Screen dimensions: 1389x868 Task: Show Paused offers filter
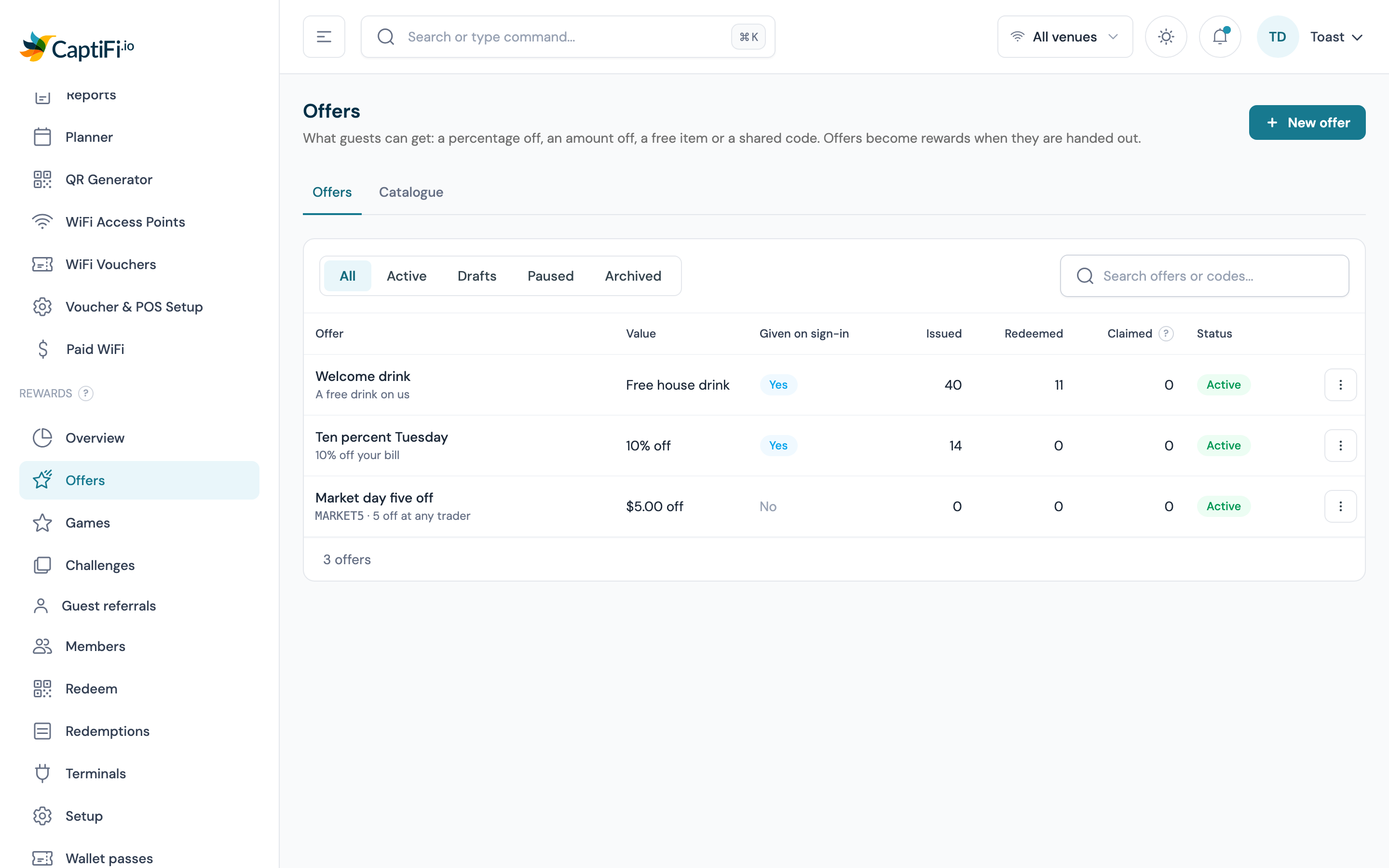coord(550,275)
